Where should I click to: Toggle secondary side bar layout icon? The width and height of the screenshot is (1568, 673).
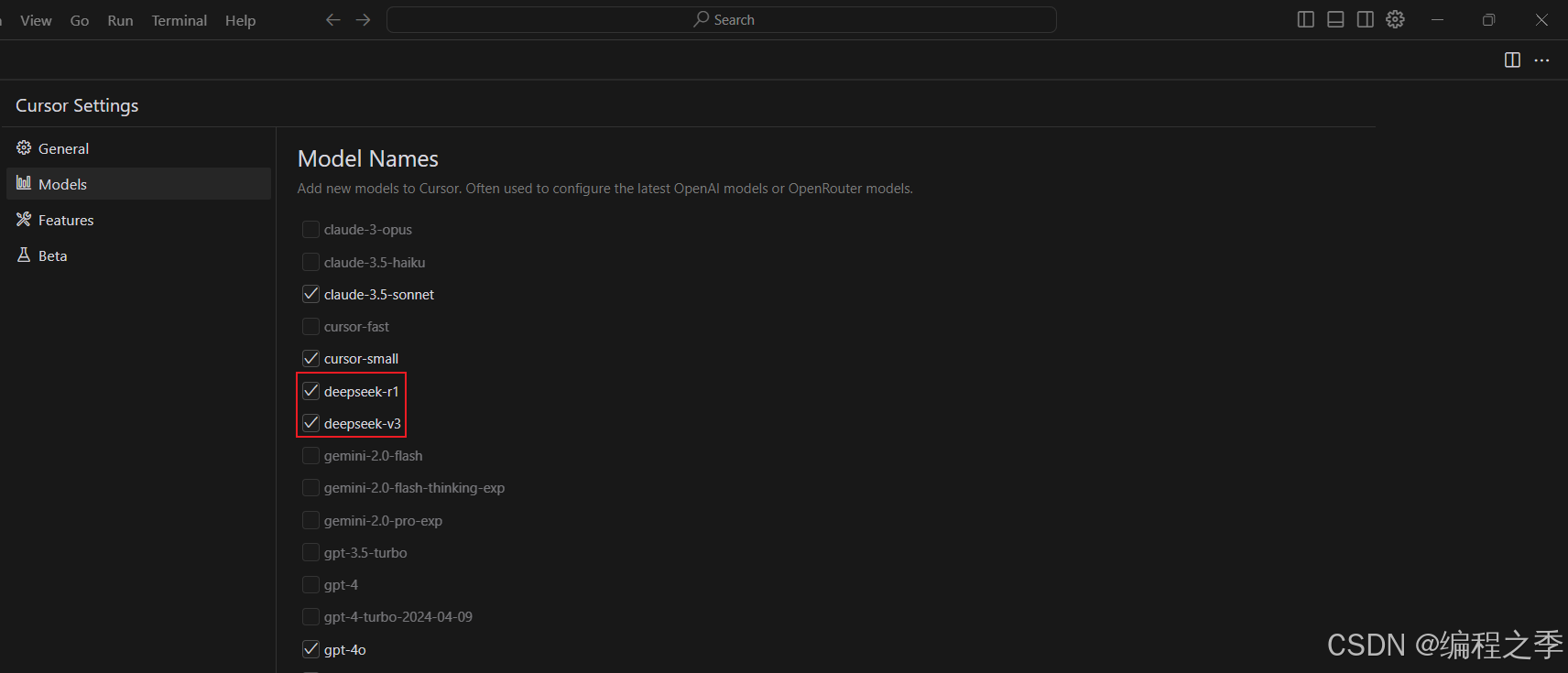[1365, 19]
